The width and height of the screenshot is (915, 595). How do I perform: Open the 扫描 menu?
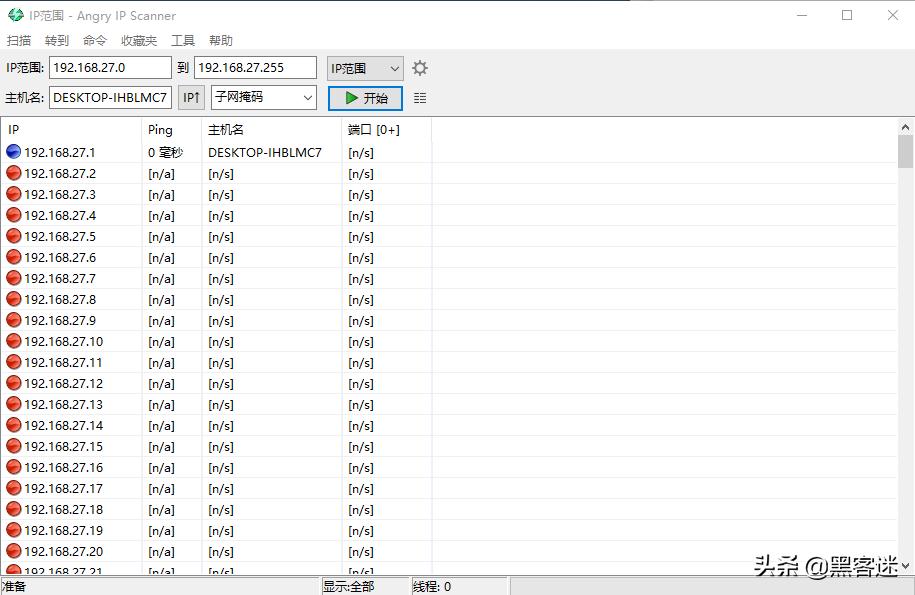coord(18,40)
